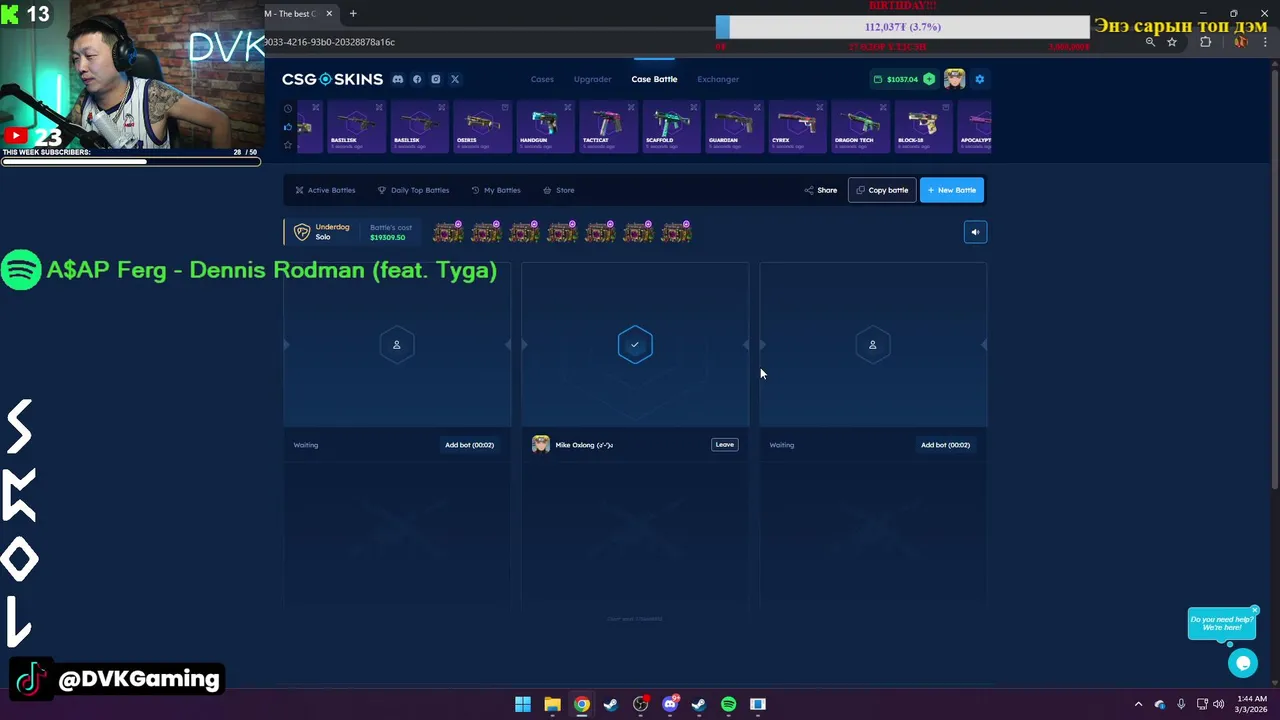
Task: Open the site settings gear
Action: coord(979,79)
